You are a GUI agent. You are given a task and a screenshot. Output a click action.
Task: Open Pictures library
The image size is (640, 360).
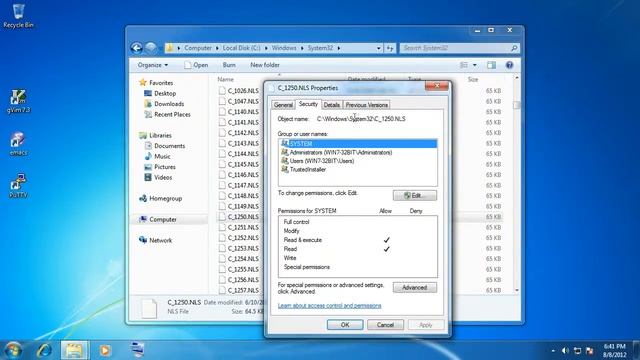coord(165,167)
